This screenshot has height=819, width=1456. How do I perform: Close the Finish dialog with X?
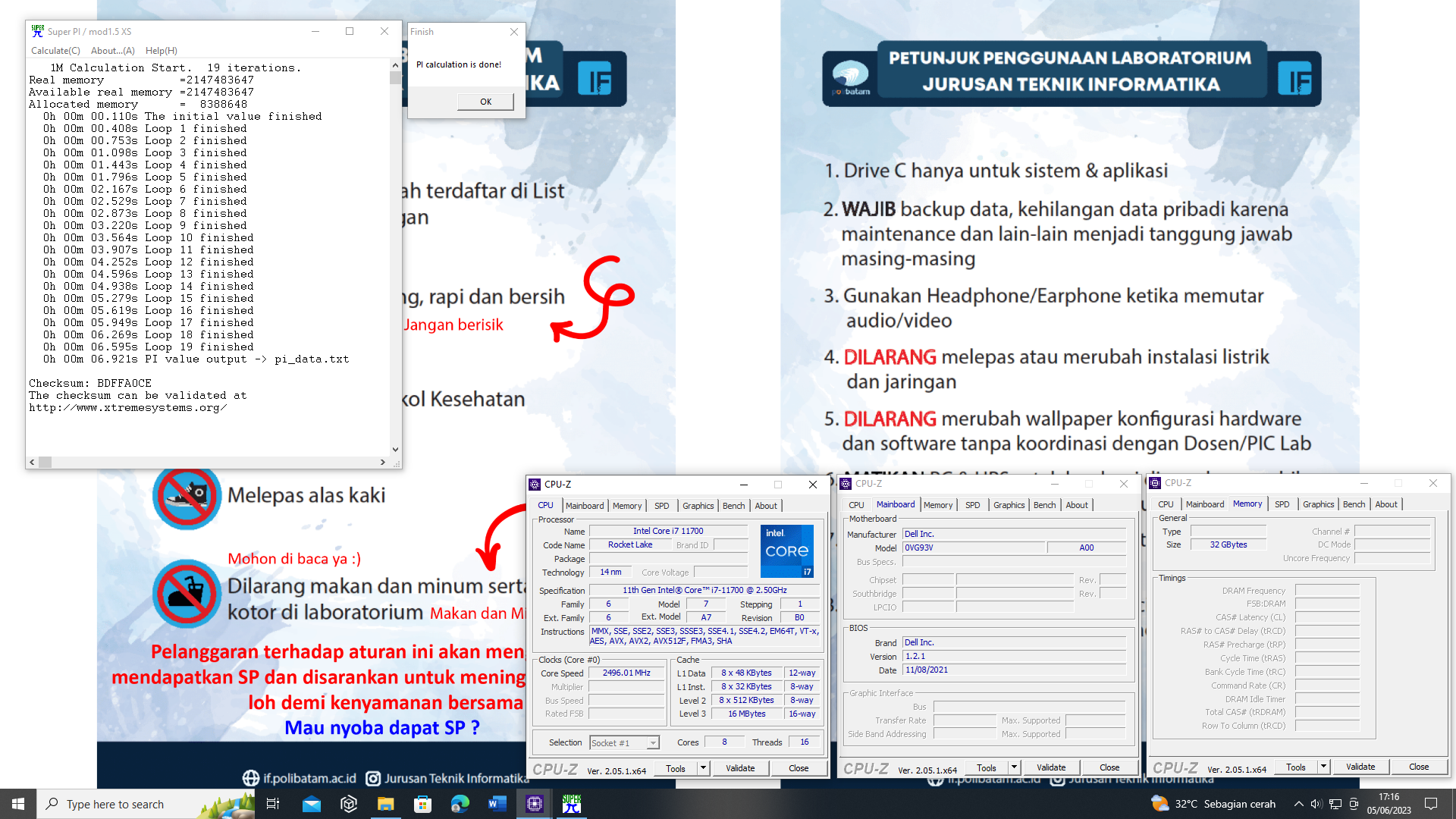pos(514,32)
